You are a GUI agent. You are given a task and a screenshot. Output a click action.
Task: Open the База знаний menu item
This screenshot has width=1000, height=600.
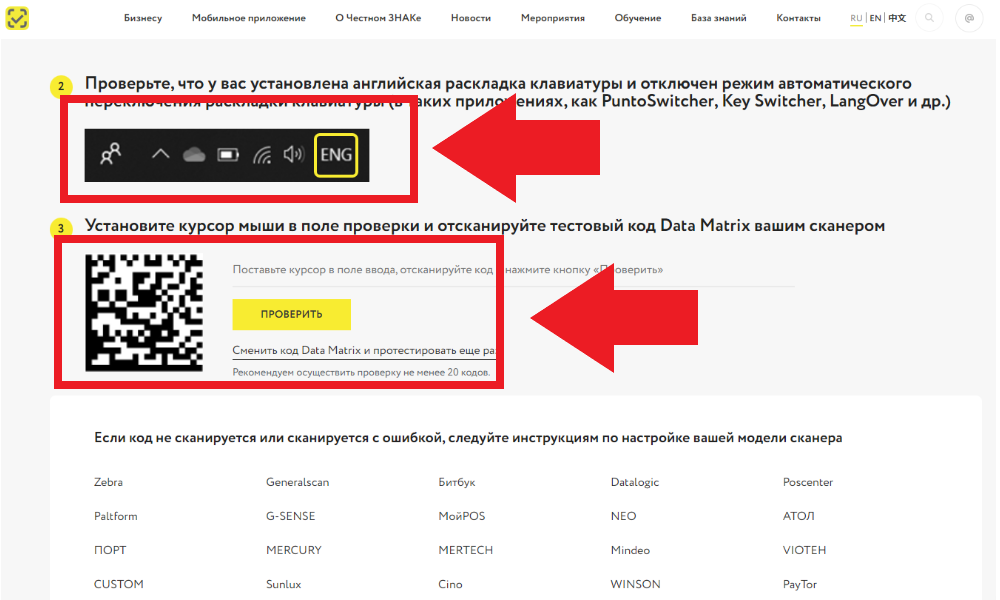click(x=718, y=18)
